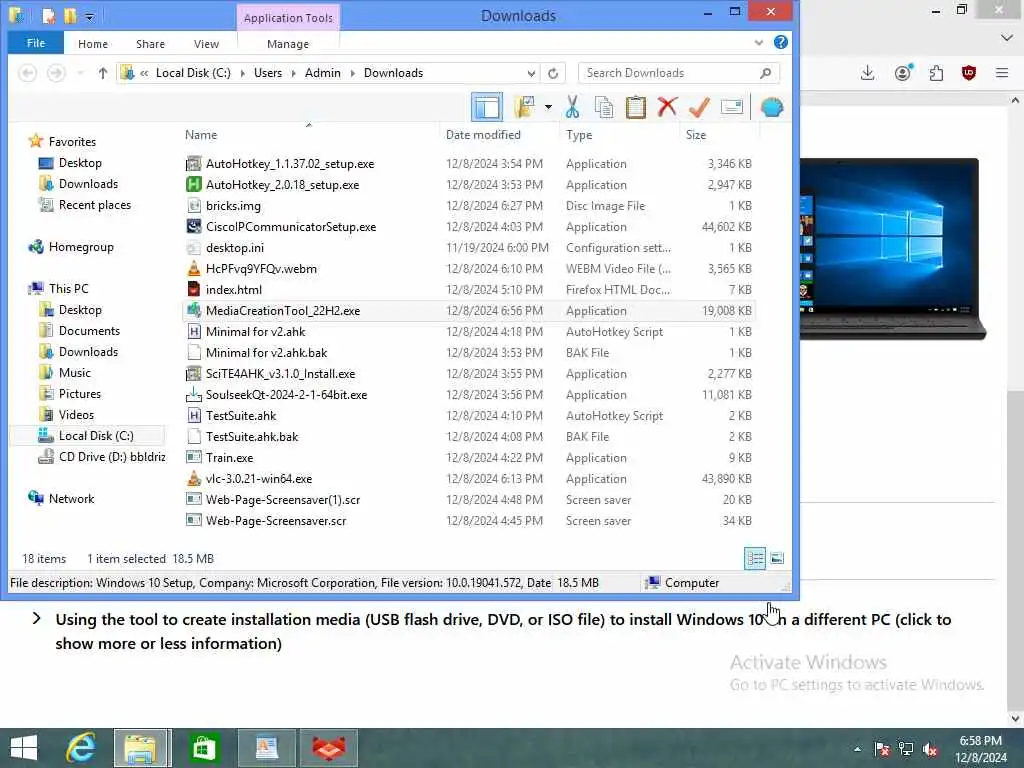Open Internet Explorer from taskbar
This screenshot has height=768, width=1024.
[x=81, y=748]
